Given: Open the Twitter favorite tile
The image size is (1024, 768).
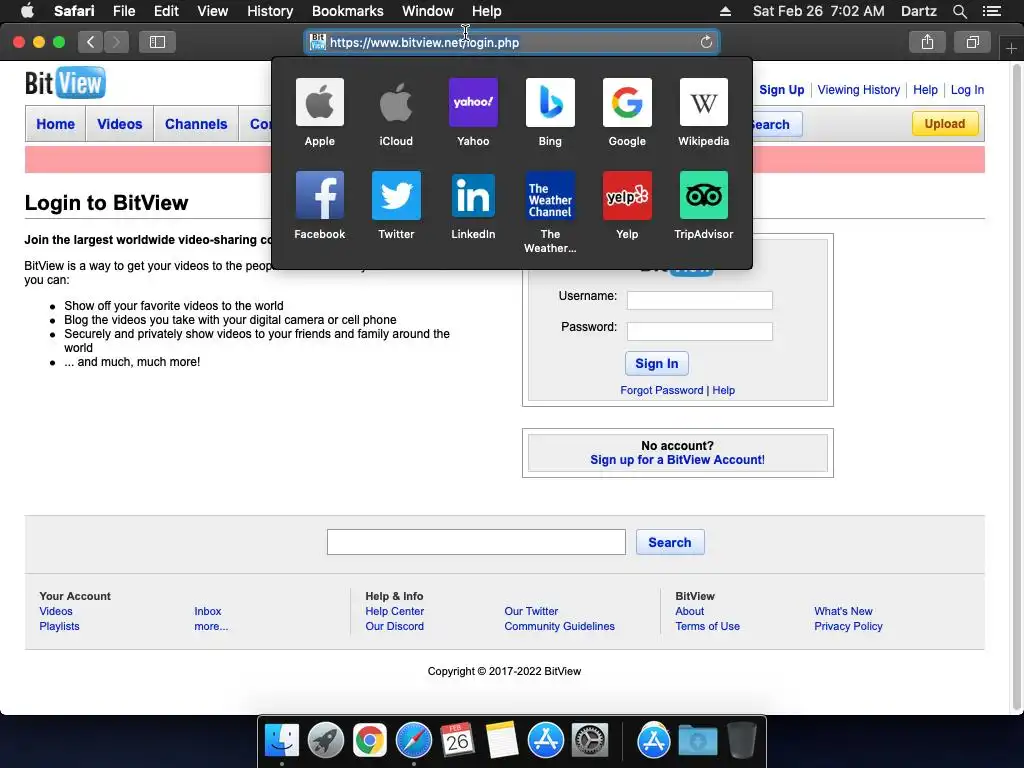Looking at the screenshot, I should [396, 195].
